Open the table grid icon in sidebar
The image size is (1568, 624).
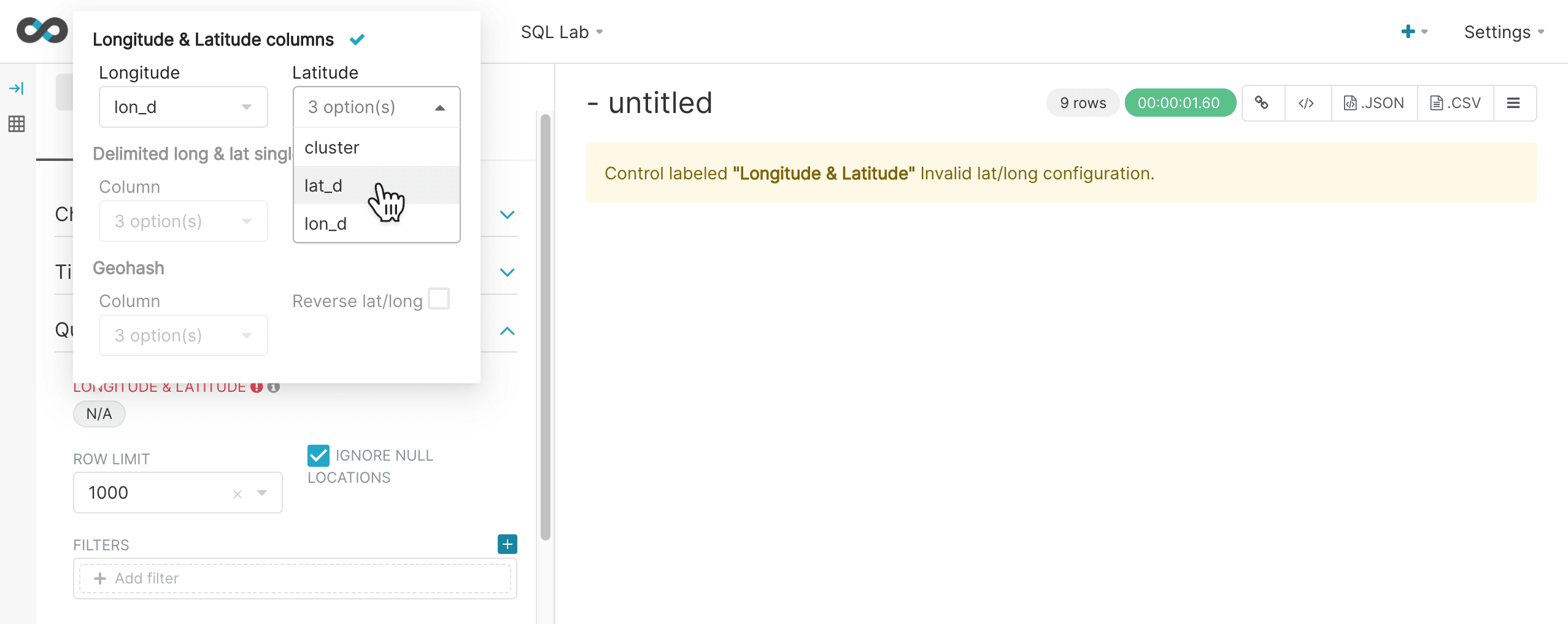[17, 124]
